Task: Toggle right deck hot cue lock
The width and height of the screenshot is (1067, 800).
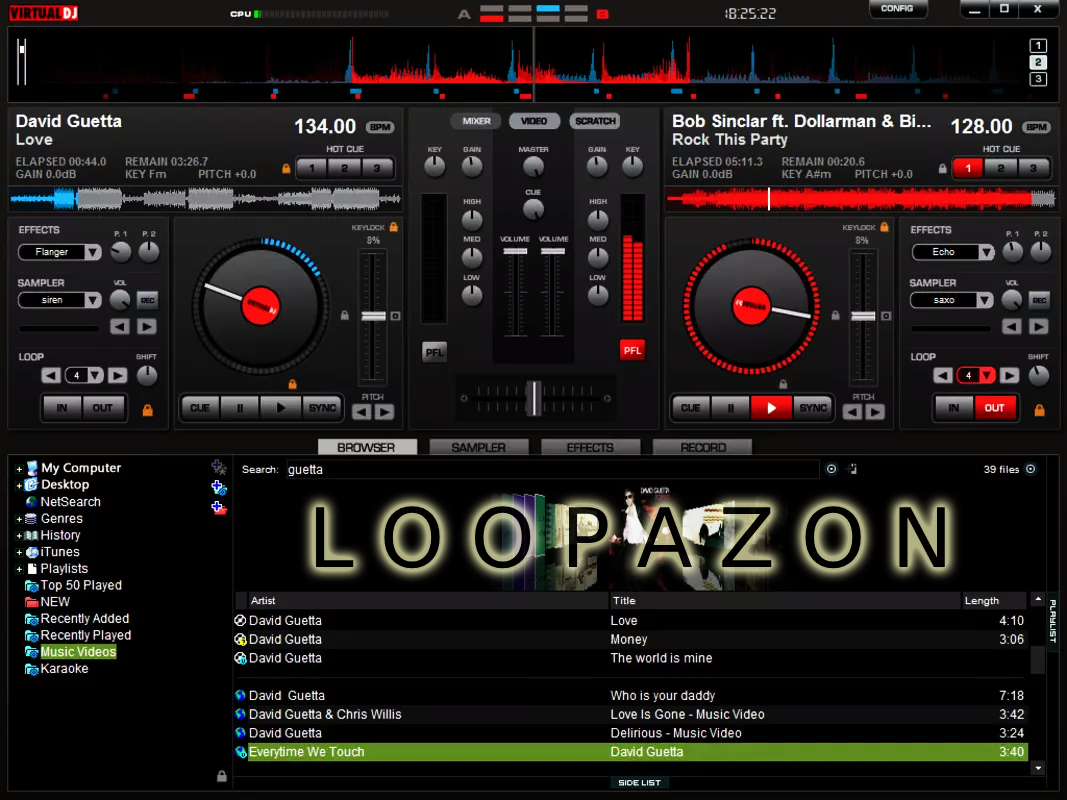Action: click(942, 168)
